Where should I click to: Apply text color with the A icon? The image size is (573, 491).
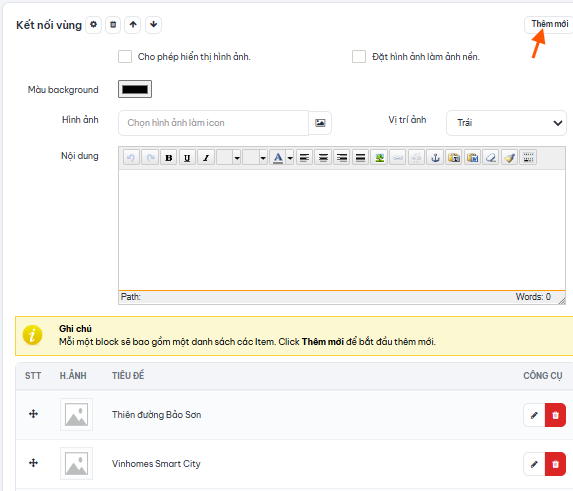click(x=278, y=157)
